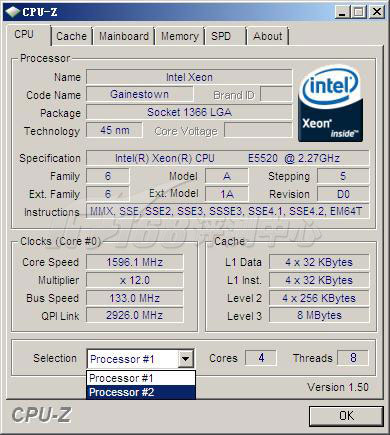390x435 pixels.
Task: Click the Version 1.50 text
Action: (338, 387)
